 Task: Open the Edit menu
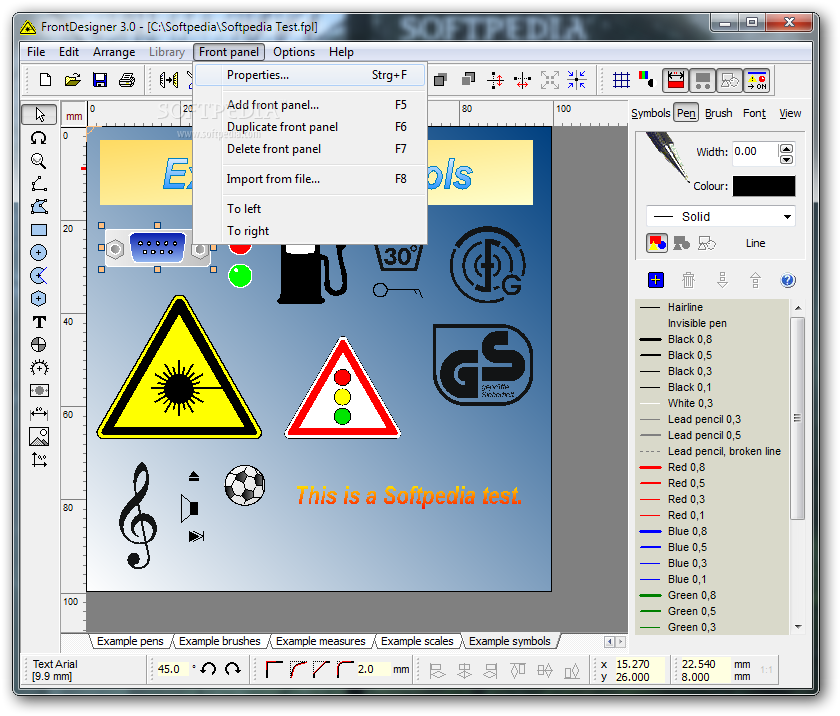coord(69,52)
